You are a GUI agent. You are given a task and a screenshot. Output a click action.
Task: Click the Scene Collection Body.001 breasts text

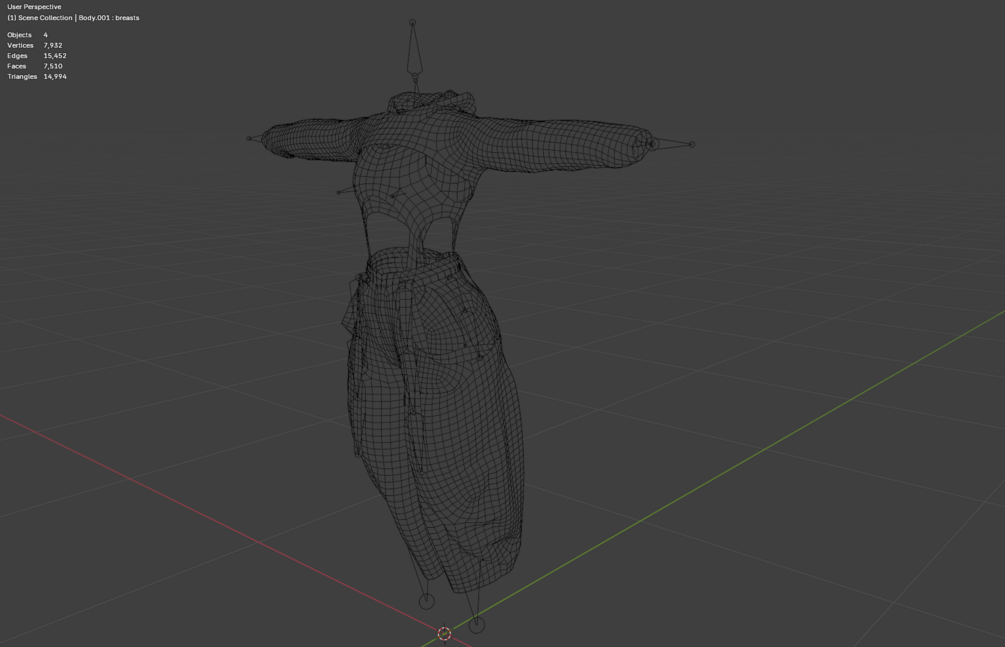(73, 18)
